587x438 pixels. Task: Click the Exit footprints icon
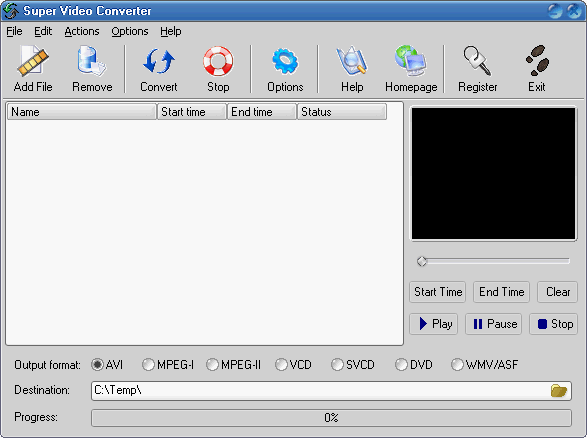[x=537, y=60]
